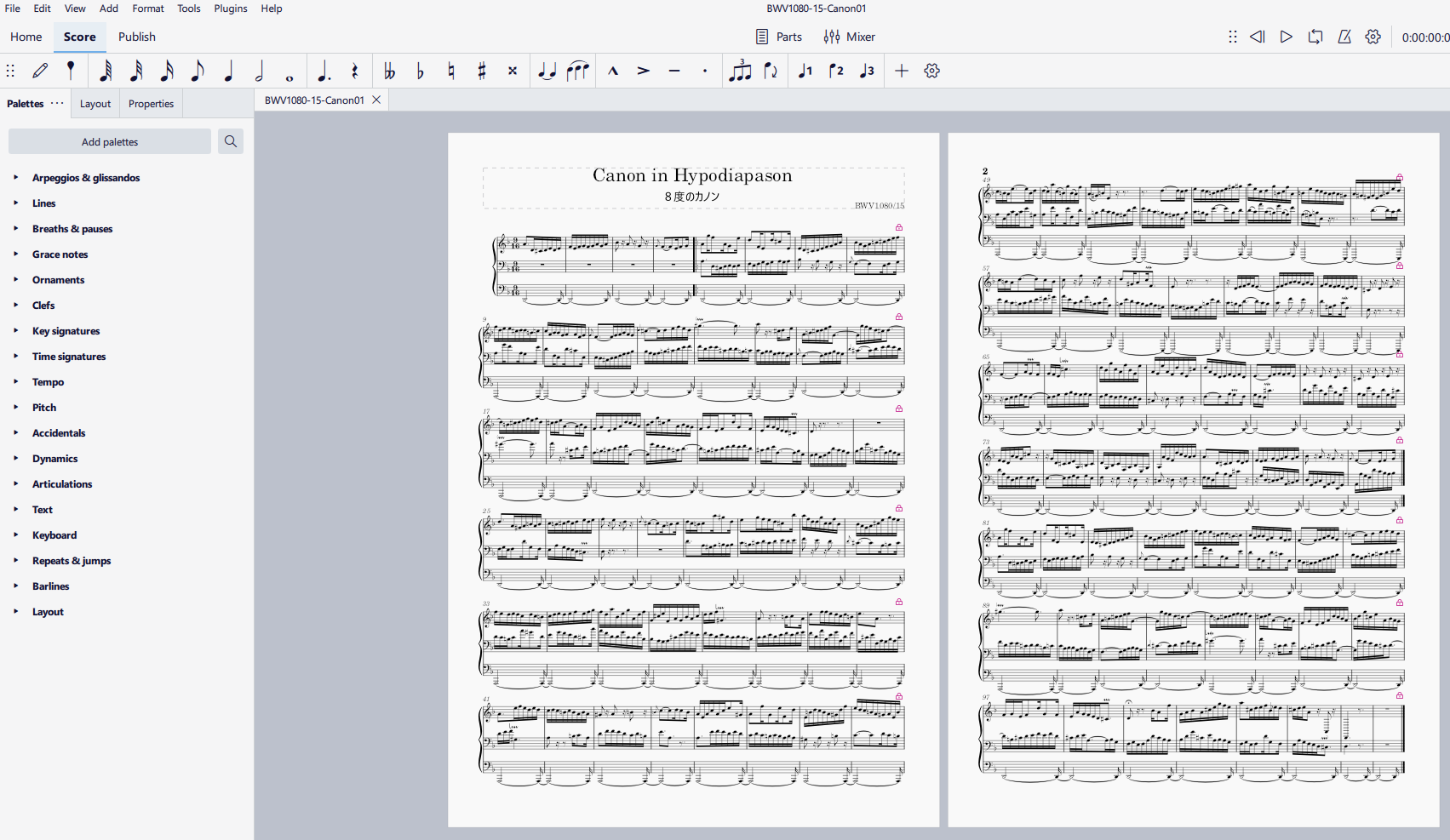
Task: Select the half note duration
Action: click(259, 71)
